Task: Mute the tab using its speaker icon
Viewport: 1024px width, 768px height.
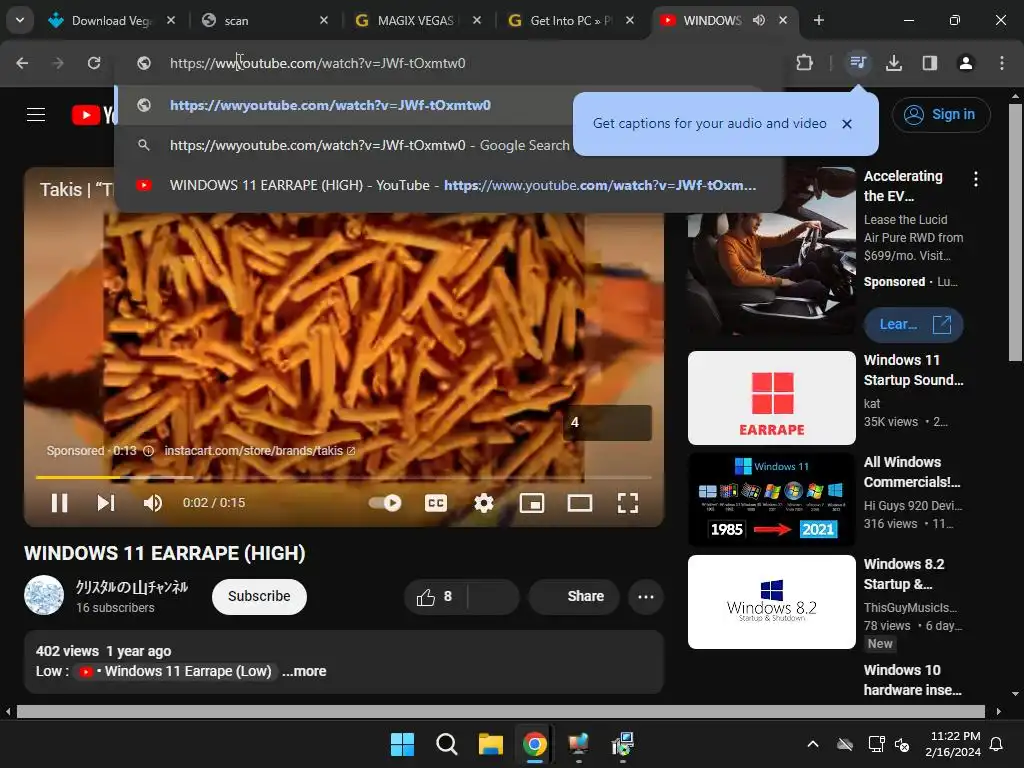Action: coord(758,20)
